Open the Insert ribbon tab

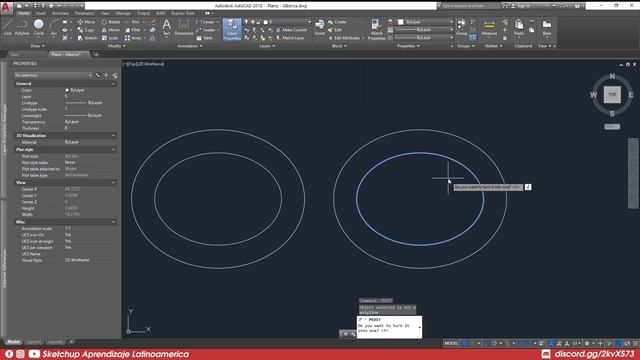[41, 13]
